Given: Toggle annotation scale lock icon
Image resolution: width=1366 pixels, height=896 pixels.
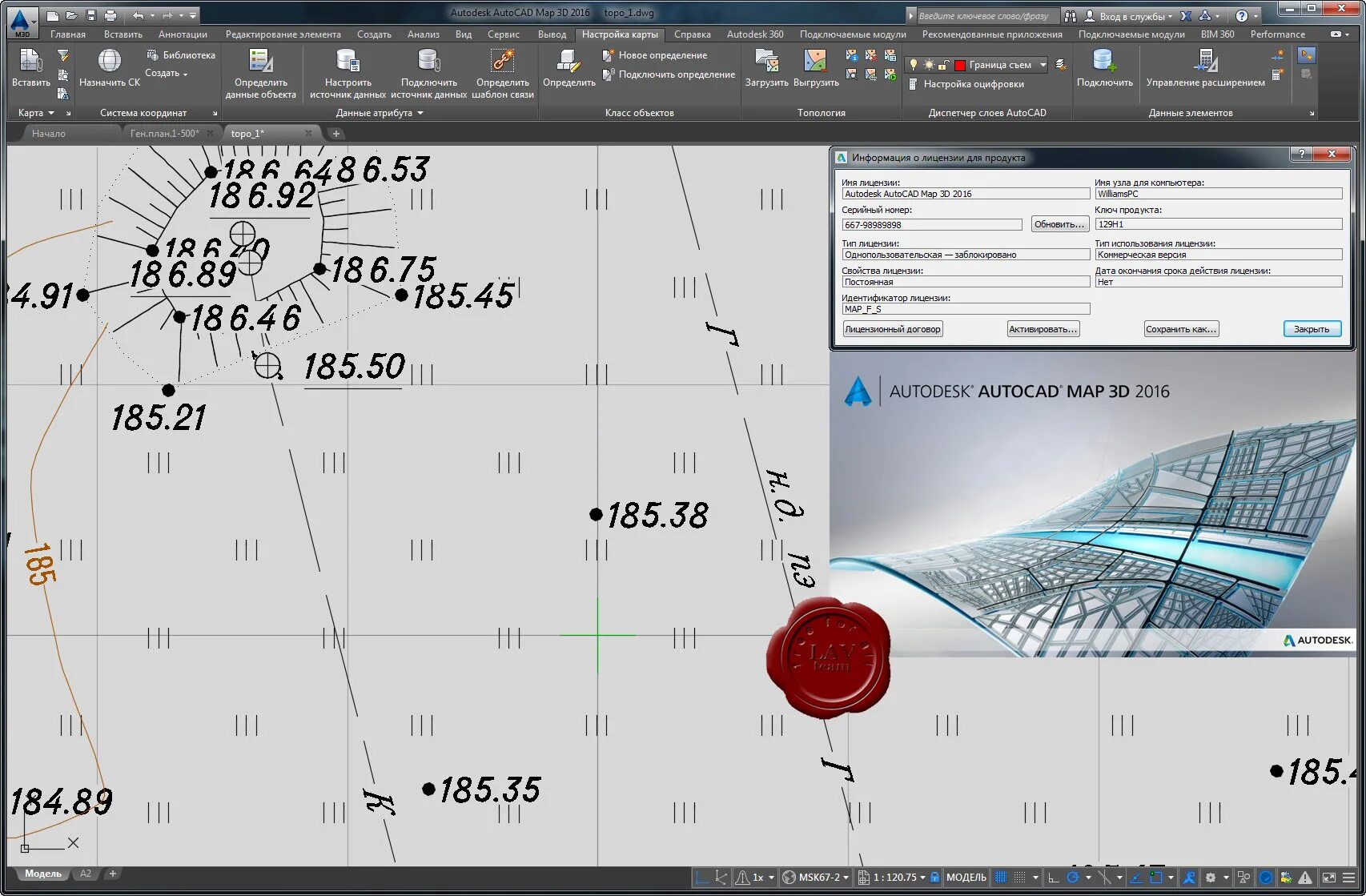Looking at the screenshot, I should [934, 878].
